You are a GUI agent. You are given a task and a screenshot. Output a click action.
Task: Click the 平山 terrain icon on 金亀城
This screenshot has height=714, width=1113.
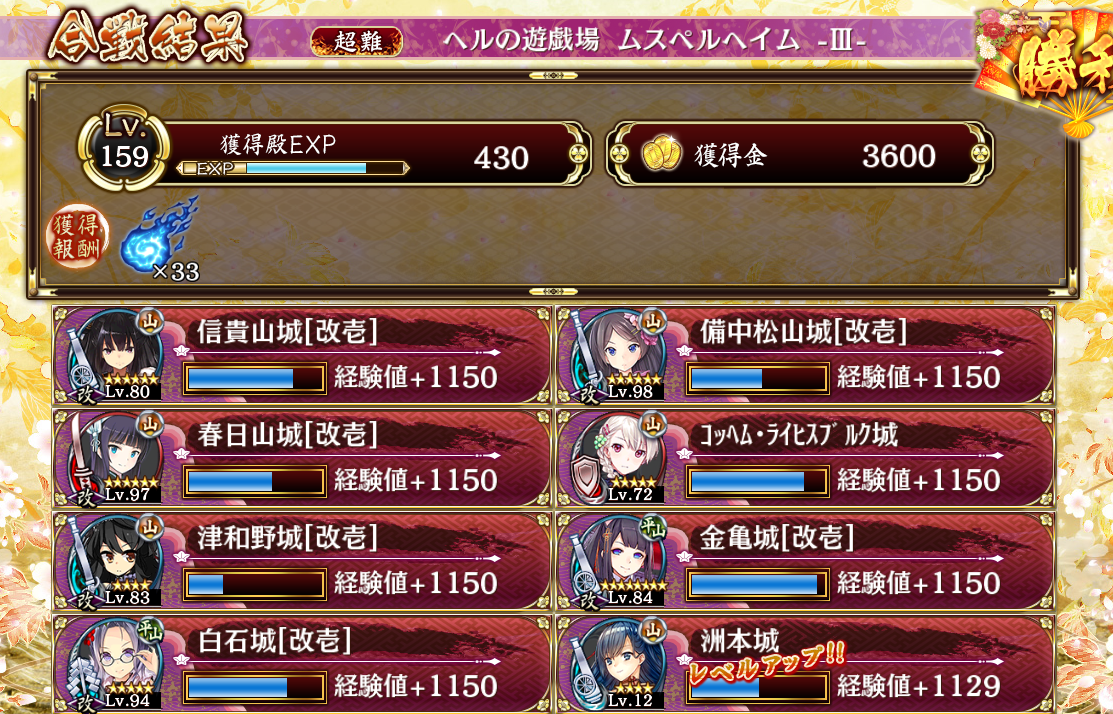tap(652, 528)
